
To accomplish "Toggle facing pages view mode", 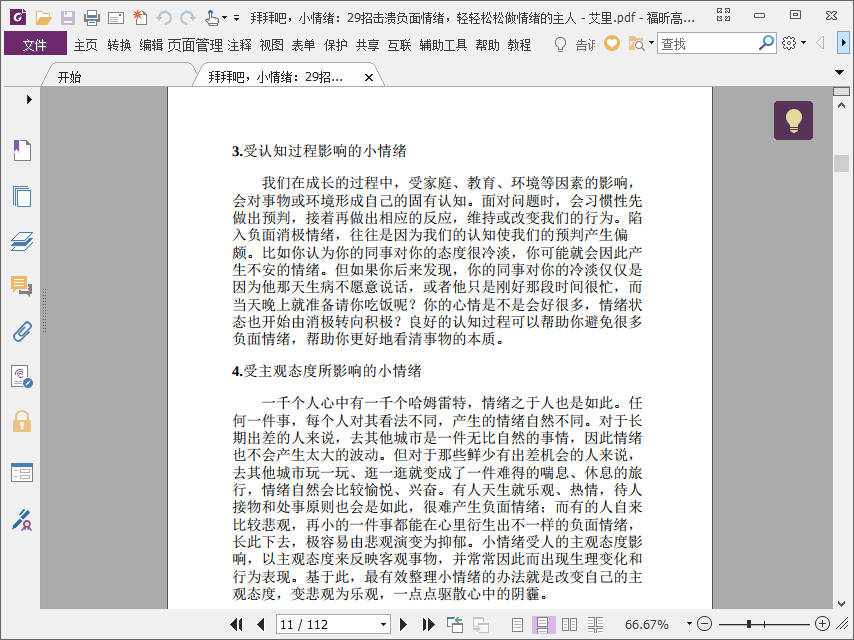I will (569, 624).
